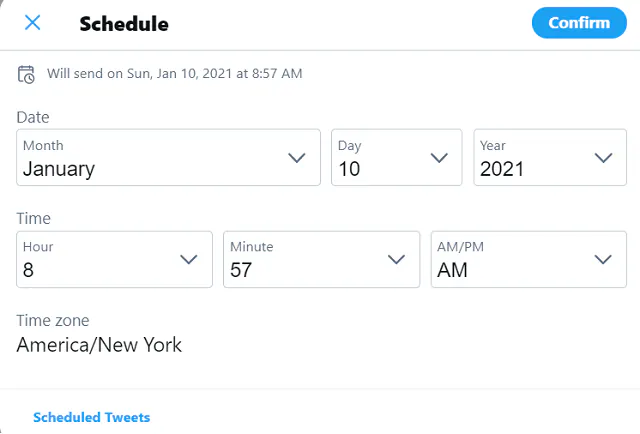Click the chevron arrow in the Day field
This screenshot has height=434, width=640.
[x=438, y=158]
